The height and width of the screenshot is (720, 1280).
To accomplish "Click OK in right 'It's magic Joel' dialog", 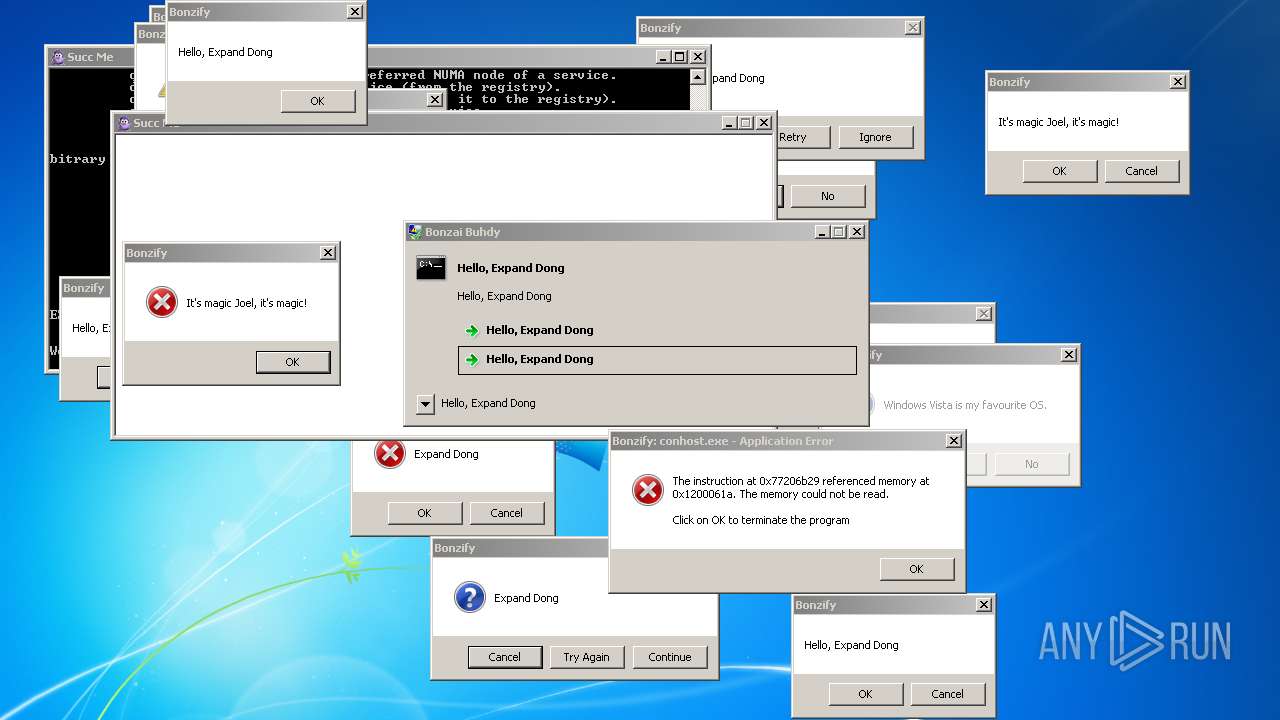I will [x=1059, y=171].
